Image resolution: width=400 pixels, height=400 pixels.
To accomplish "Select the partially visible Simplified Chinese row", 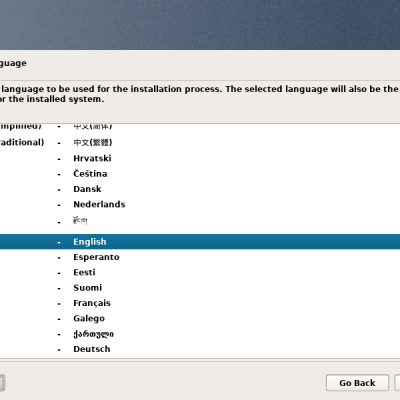I will (200, 128).
